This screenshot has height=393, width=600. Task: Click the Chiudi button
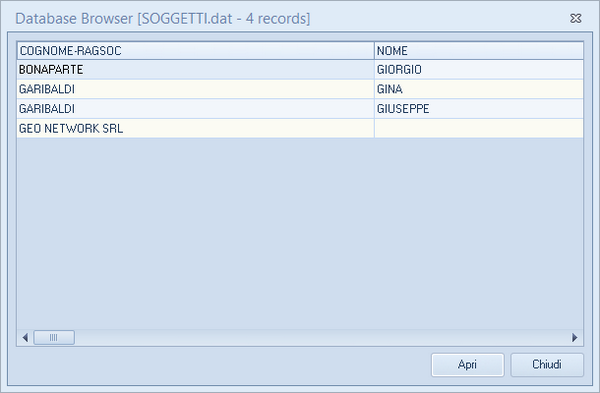point(547,365)
